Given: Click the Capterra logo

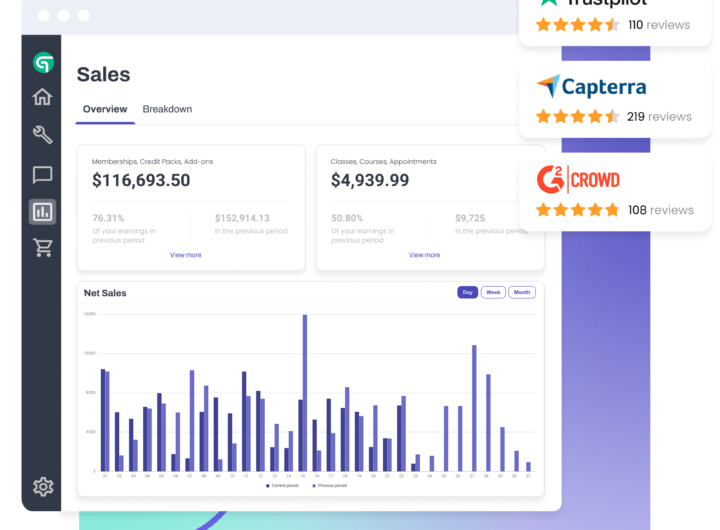Looking at the screenshot, I should click(x=591, y=87).
